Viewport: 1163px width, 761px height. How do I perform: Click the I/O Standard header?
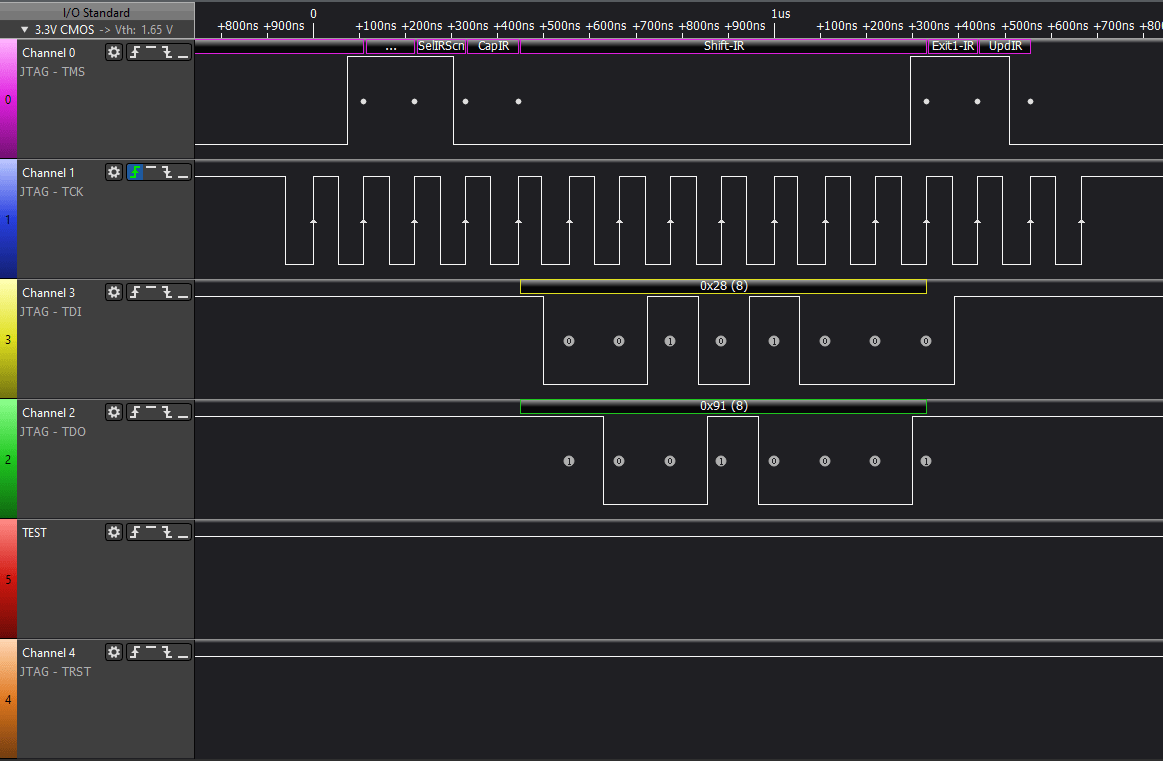pyautogui.click(x=96, y=13)
